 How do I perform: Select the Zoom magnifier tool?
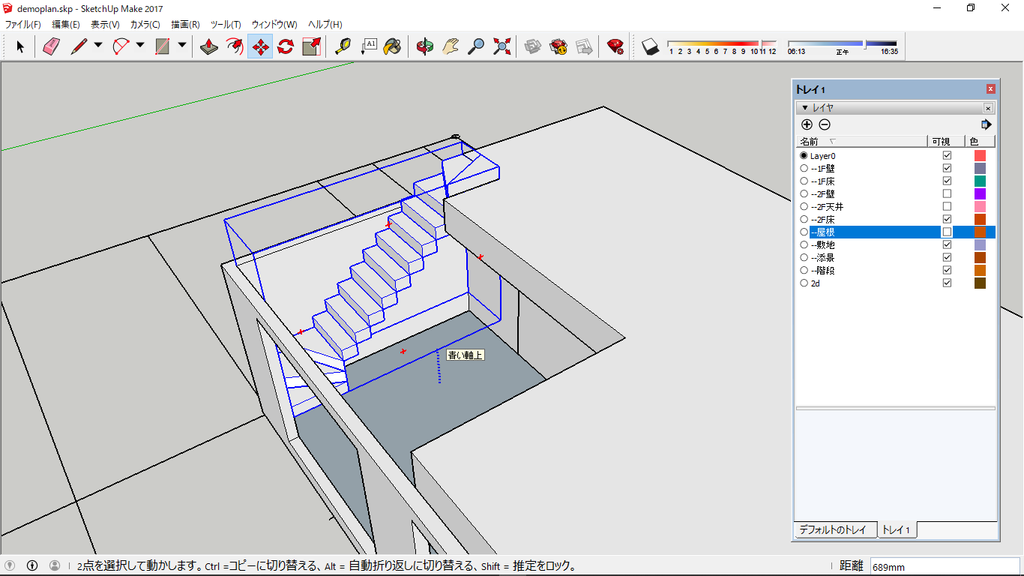coord(476,46)
